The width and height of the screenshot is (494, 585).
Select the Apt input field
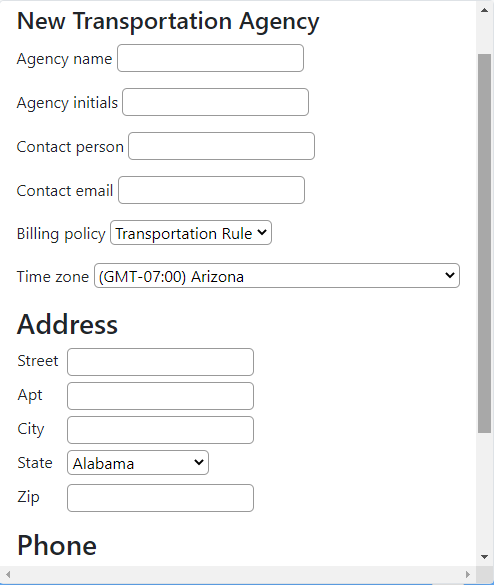point(160,396)
